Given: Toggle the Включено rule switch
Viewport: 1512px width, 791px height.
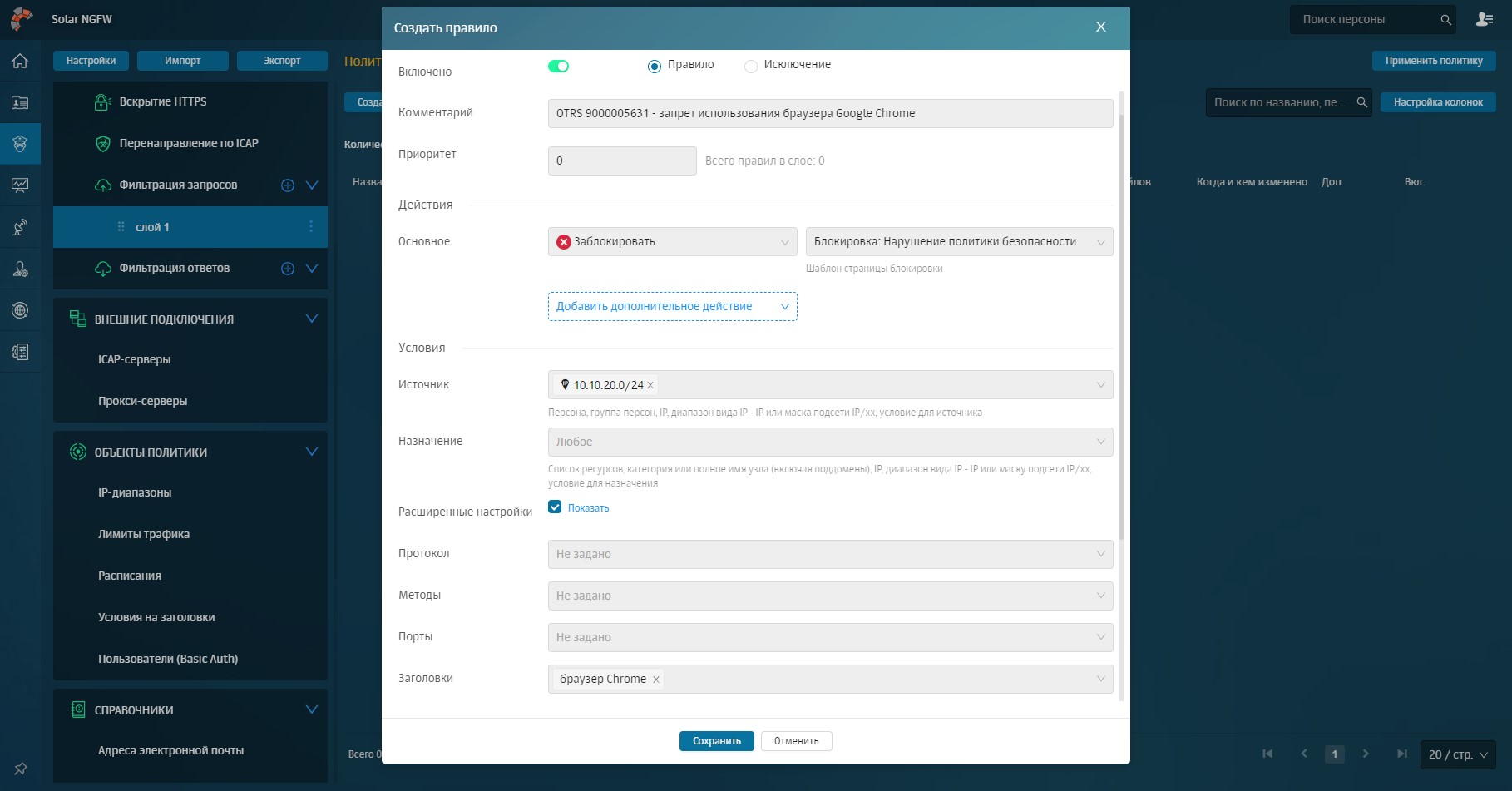Looking at the screenshot, I should (x=558, y=67).
